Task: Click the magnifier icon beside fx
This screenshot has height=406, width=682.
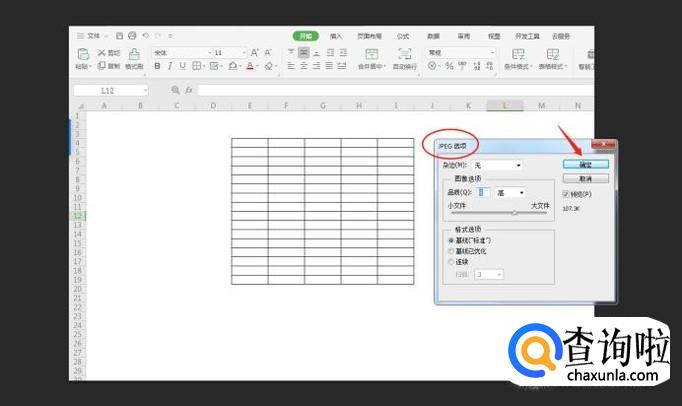Action: click(x=175, y=90)
